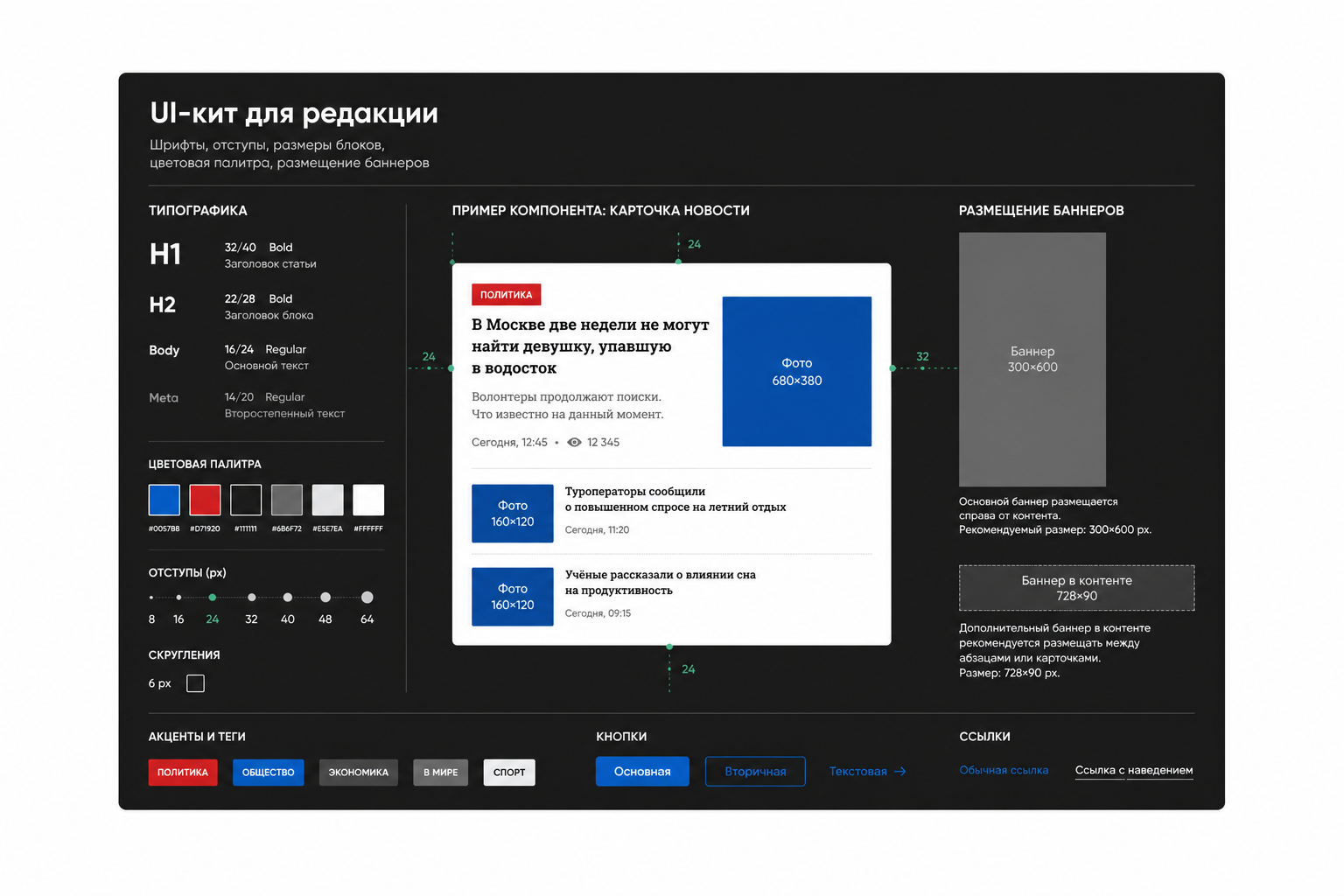Select the ЭКОНОМИКА tag
This screenshot has height=896, width=1344.
[359, 773]
